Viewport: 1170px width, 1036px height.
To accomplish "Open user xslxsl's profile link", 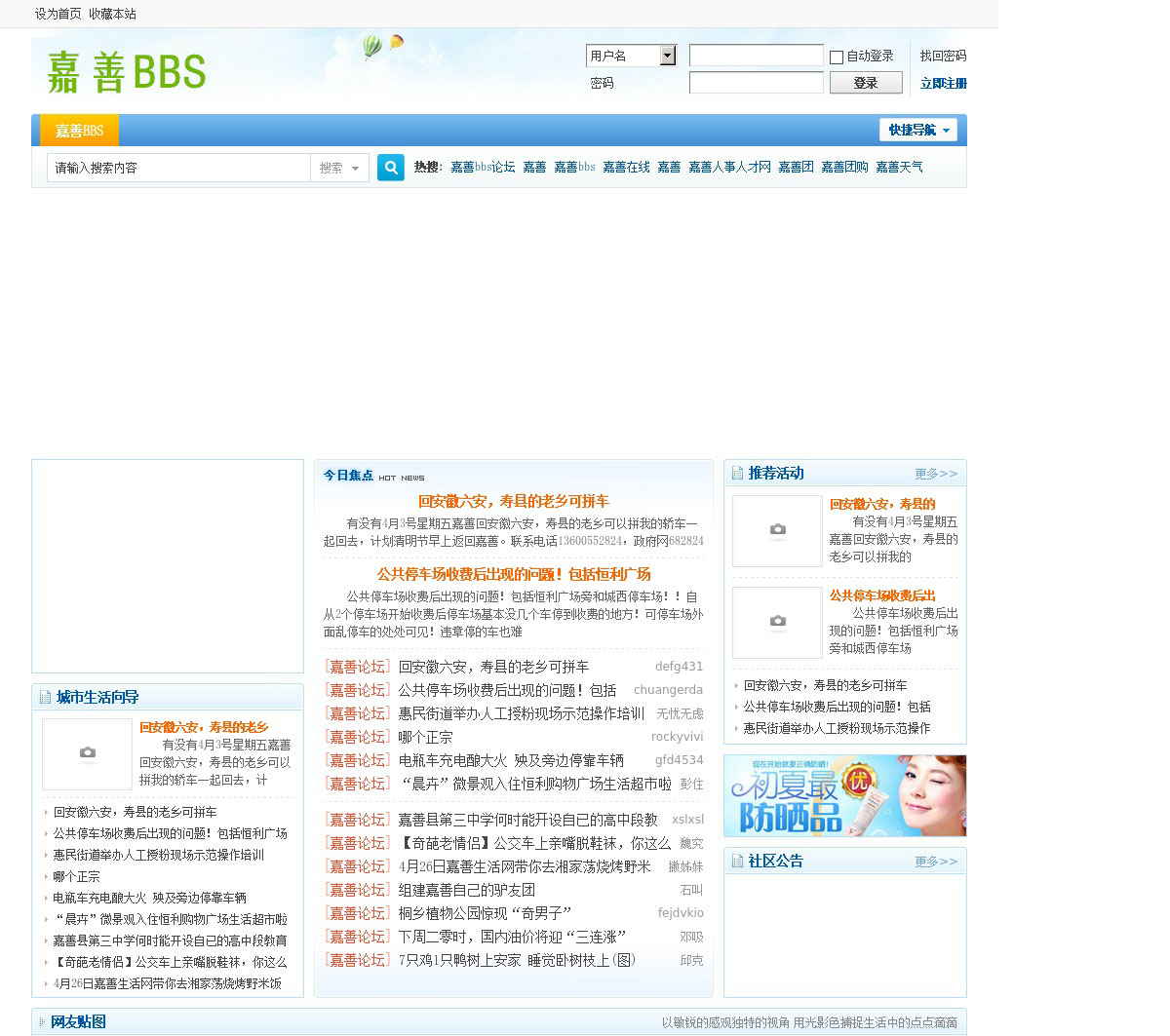I will [687, 820].
